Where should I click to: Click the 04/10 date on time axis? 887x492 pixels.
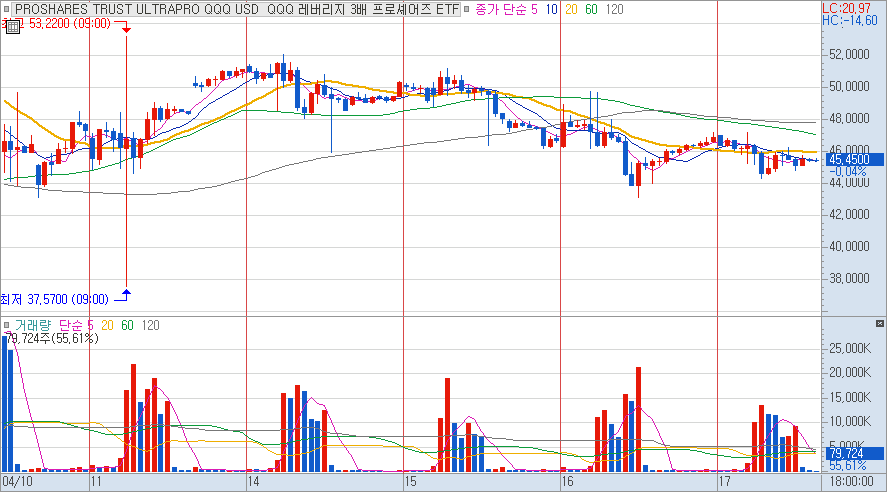click(17, 482)
